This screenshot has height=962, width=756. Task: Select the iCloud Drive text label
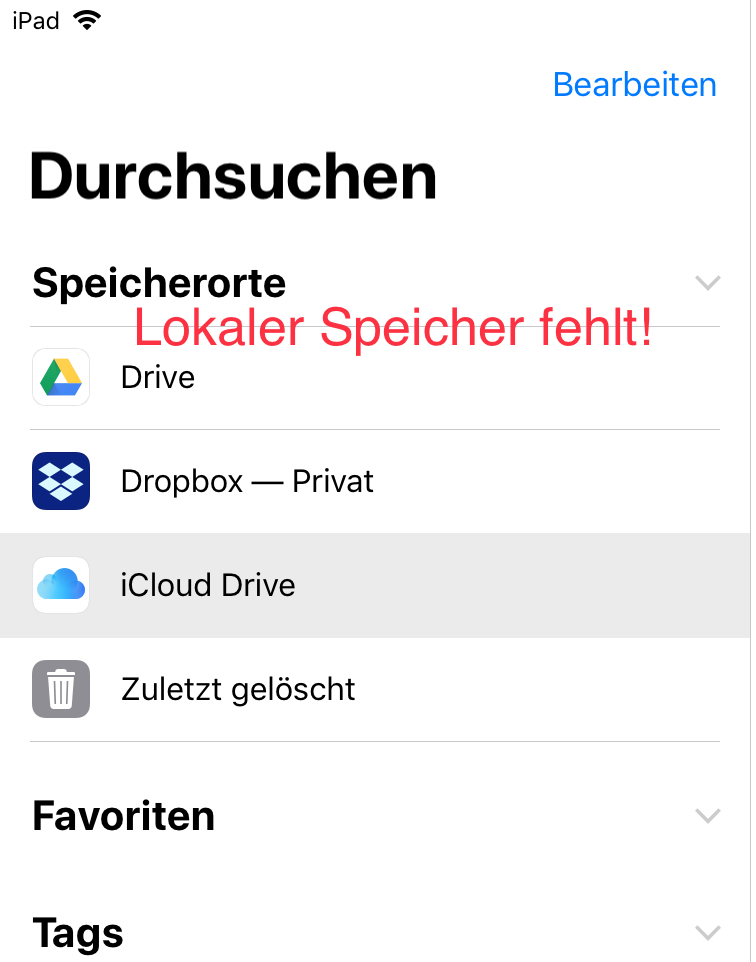point(208,585)
